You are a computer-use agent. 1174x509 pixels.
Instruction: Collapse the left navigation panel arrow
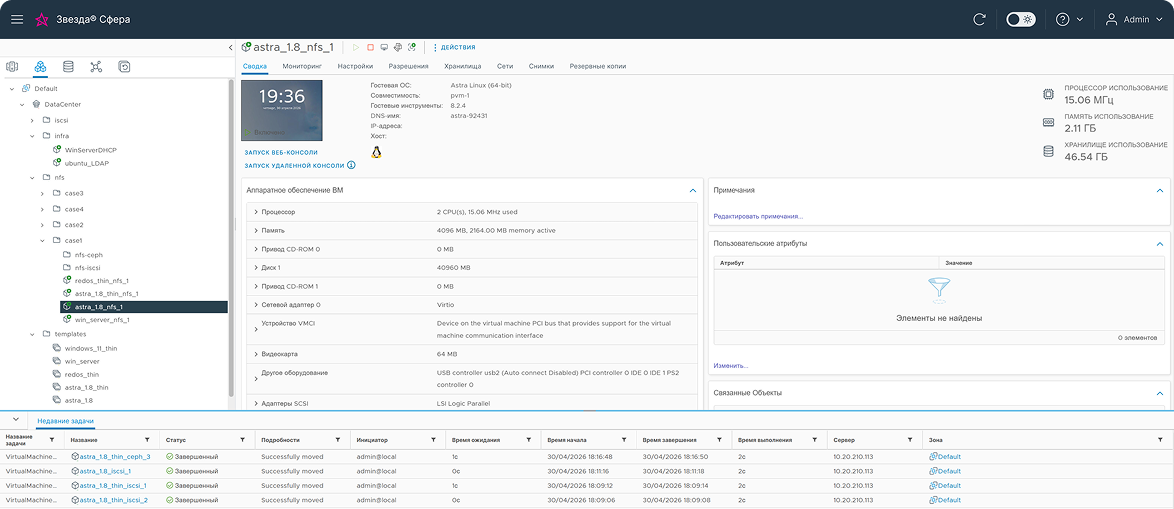tap(231, 48)
